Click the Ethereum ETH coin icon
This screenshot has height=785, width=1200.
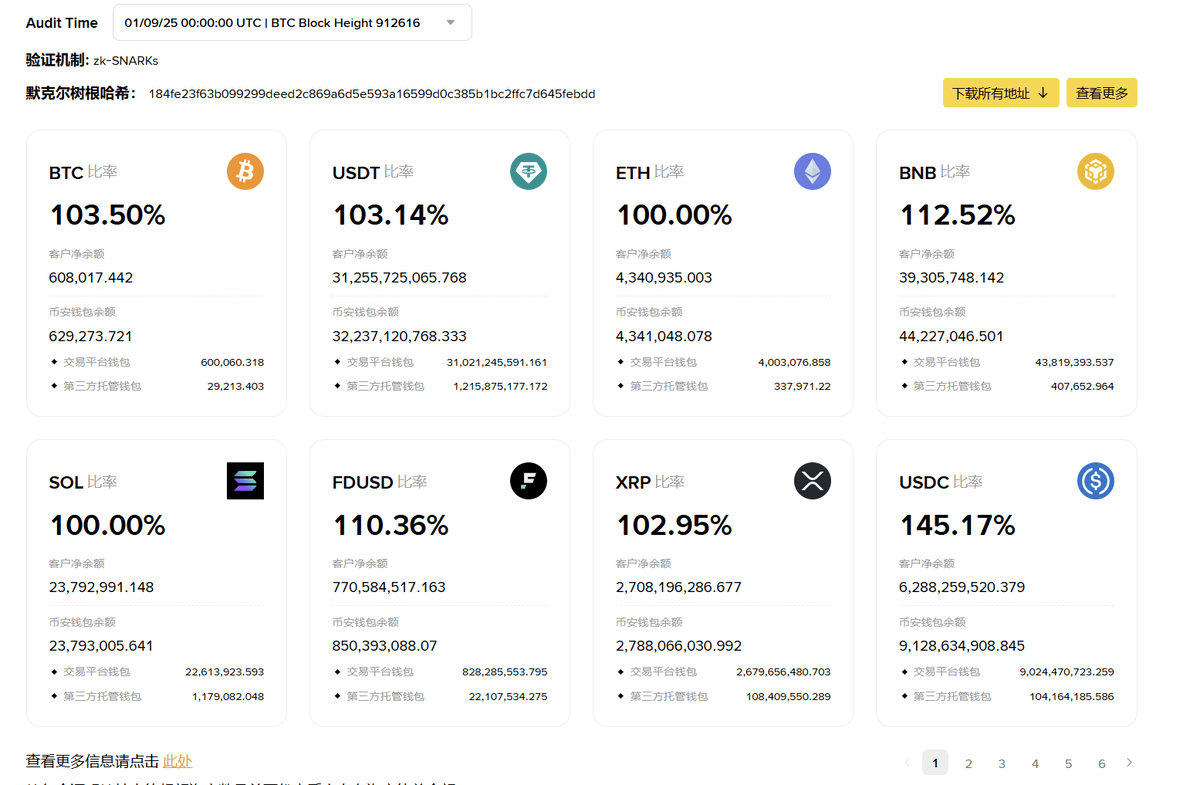point(812,172)
